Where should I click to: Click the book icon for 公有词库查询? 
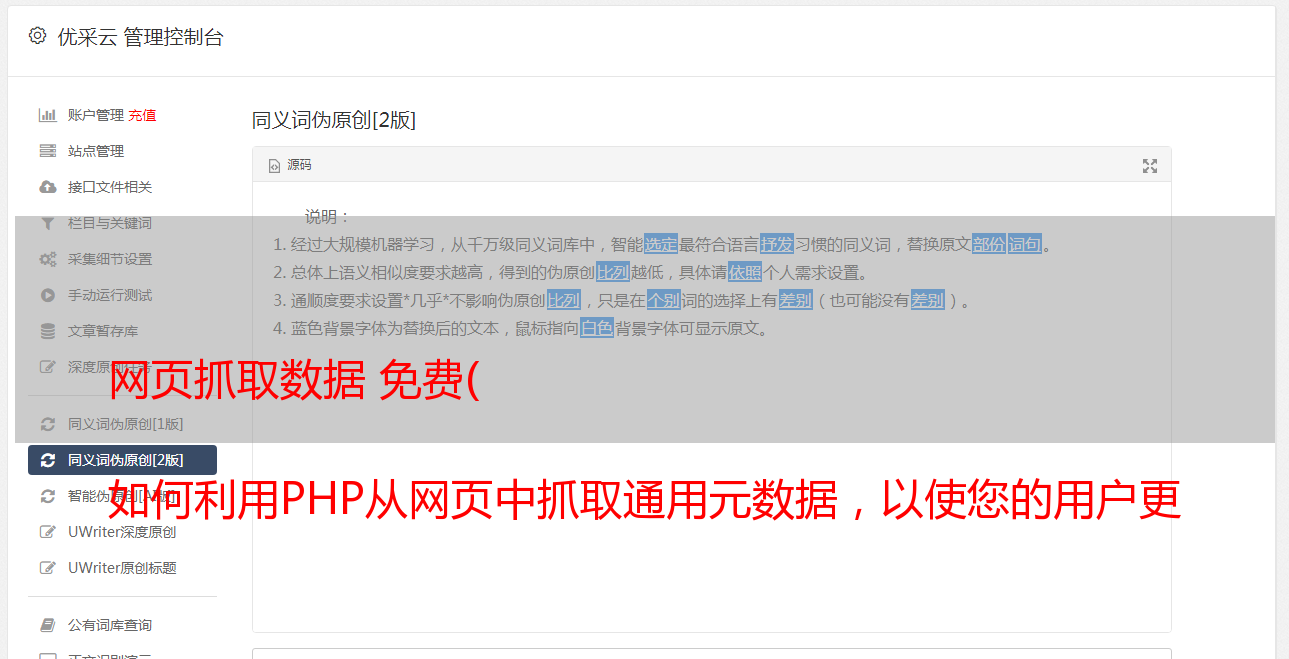pyautogui.click(x=47, y=625)
